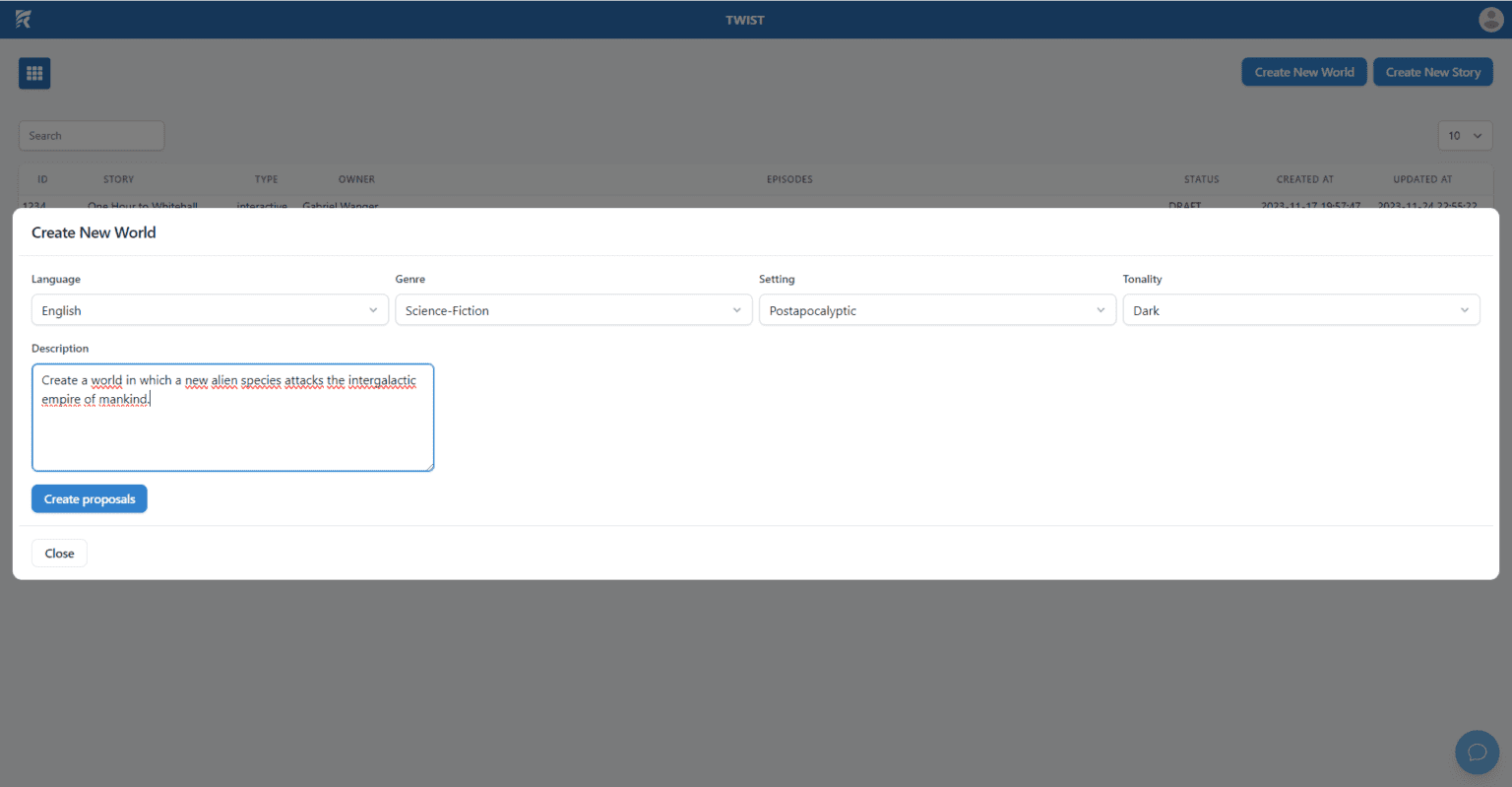Click the TWIST logo icon top-left
This screenshot has height=787, width=1512.
[23, 19]
